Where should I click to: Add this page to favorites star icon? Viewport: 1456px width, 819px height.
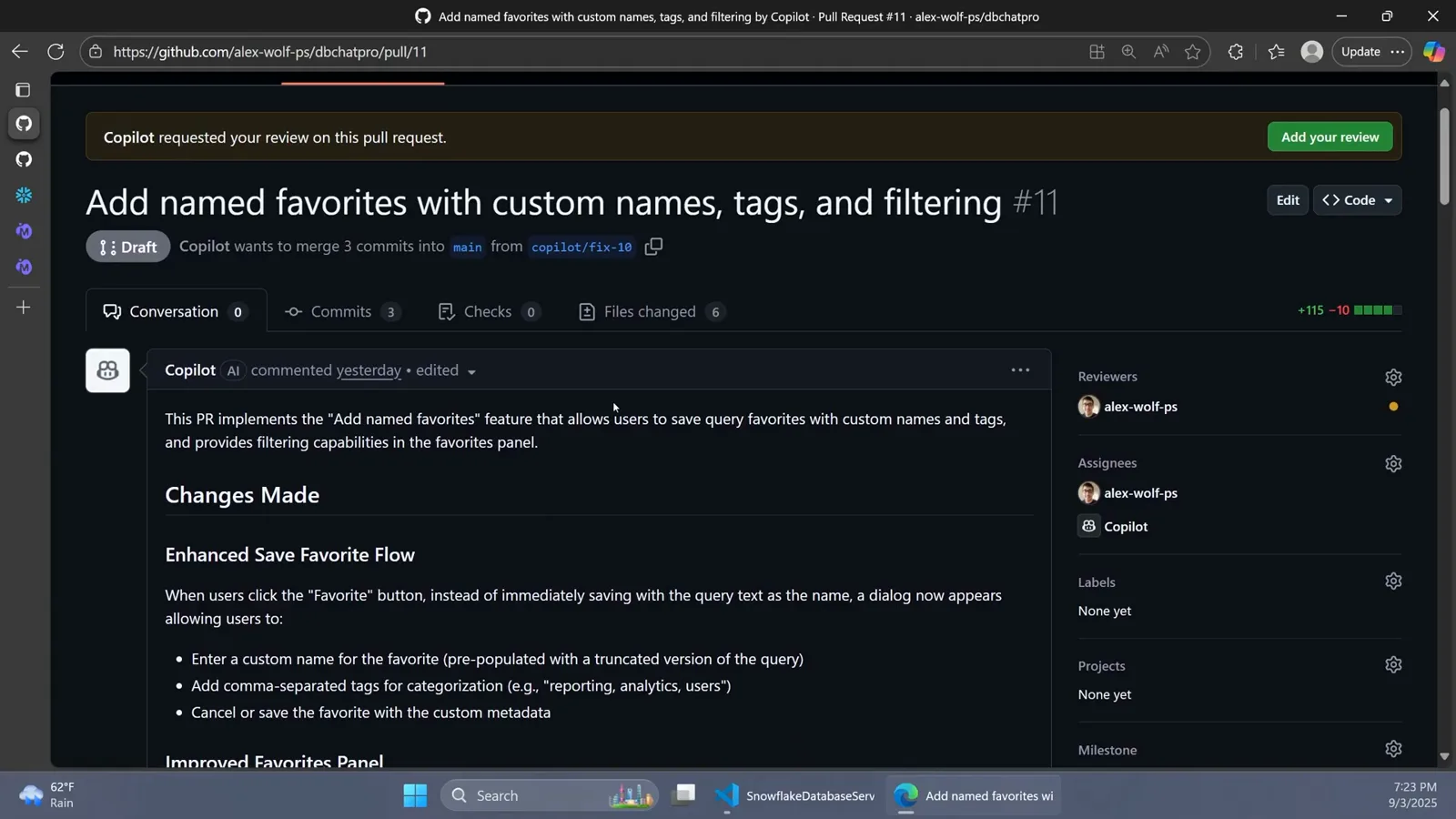click(1192, 52)
